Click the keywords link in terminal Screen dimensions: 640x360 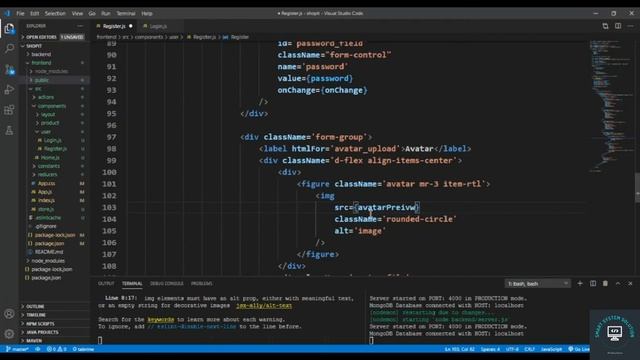coord(161,319)
